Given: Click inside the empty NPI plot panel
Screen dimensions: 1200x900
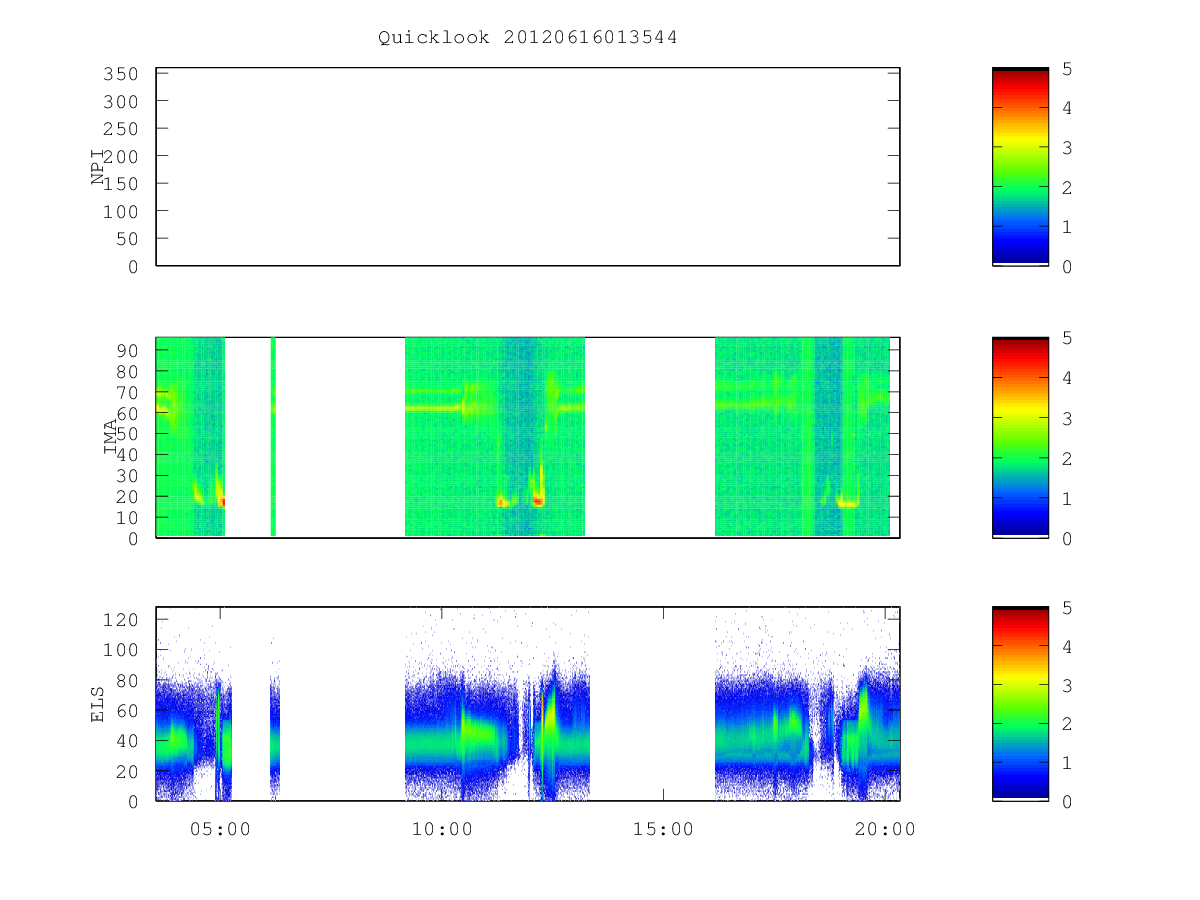Looking at the screenshot, I should click(x=528, y=167).
